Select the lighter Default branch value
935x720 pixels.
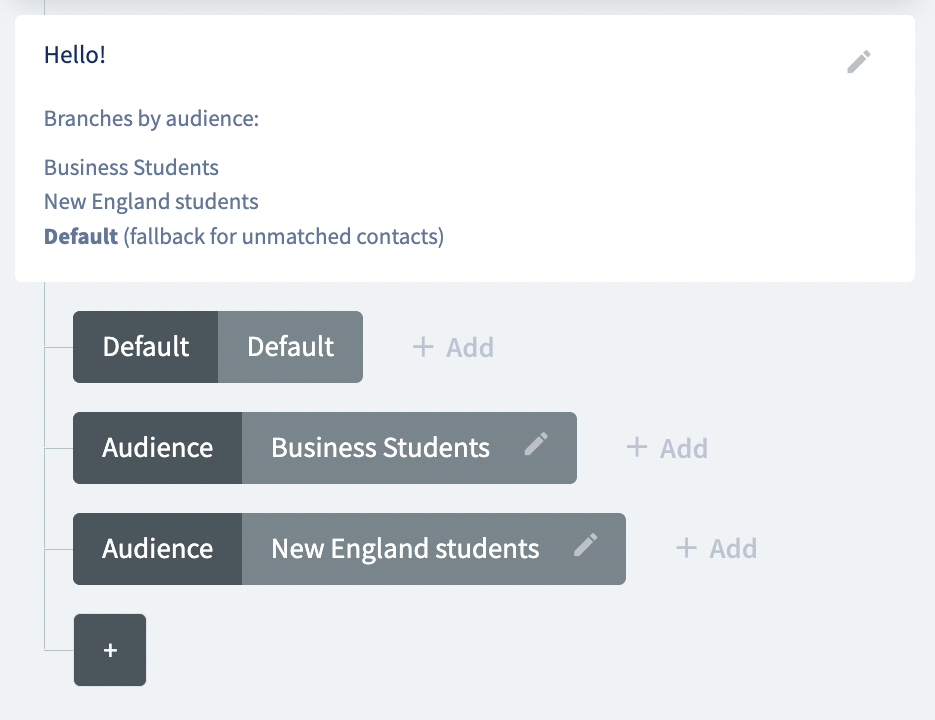click(290, 347)
